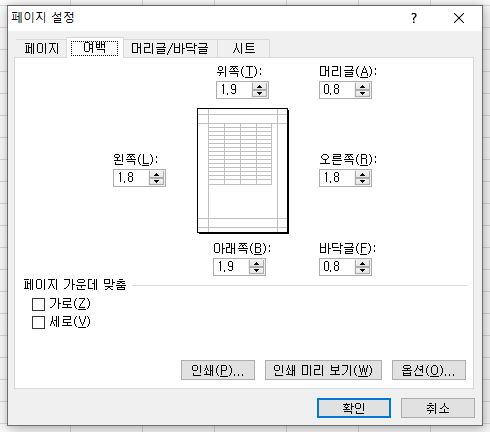The width and height of the screenshot is (490, 432).
Task: Open 인쇄 미리 보기(W) print preview
Action: [323, 370]
